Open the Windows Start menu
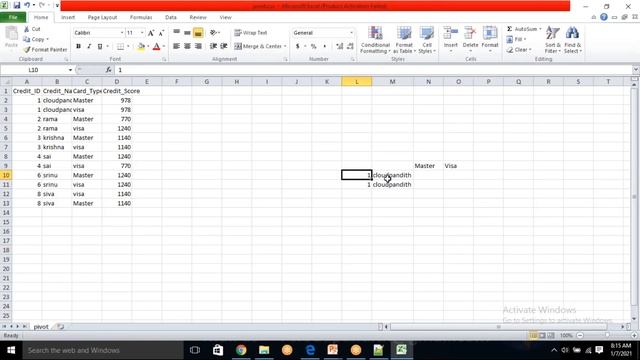 [11, 350]
